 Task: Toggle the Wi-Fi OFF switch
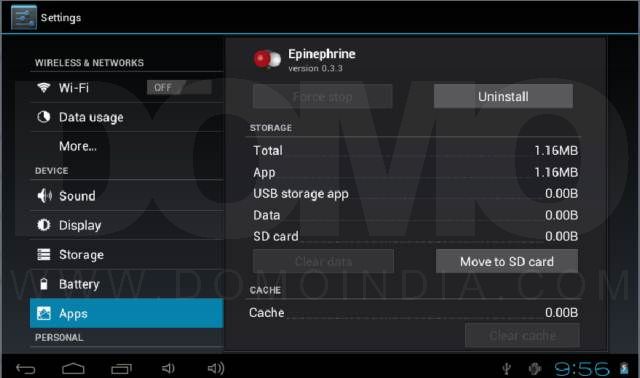[x=179, y=87]
